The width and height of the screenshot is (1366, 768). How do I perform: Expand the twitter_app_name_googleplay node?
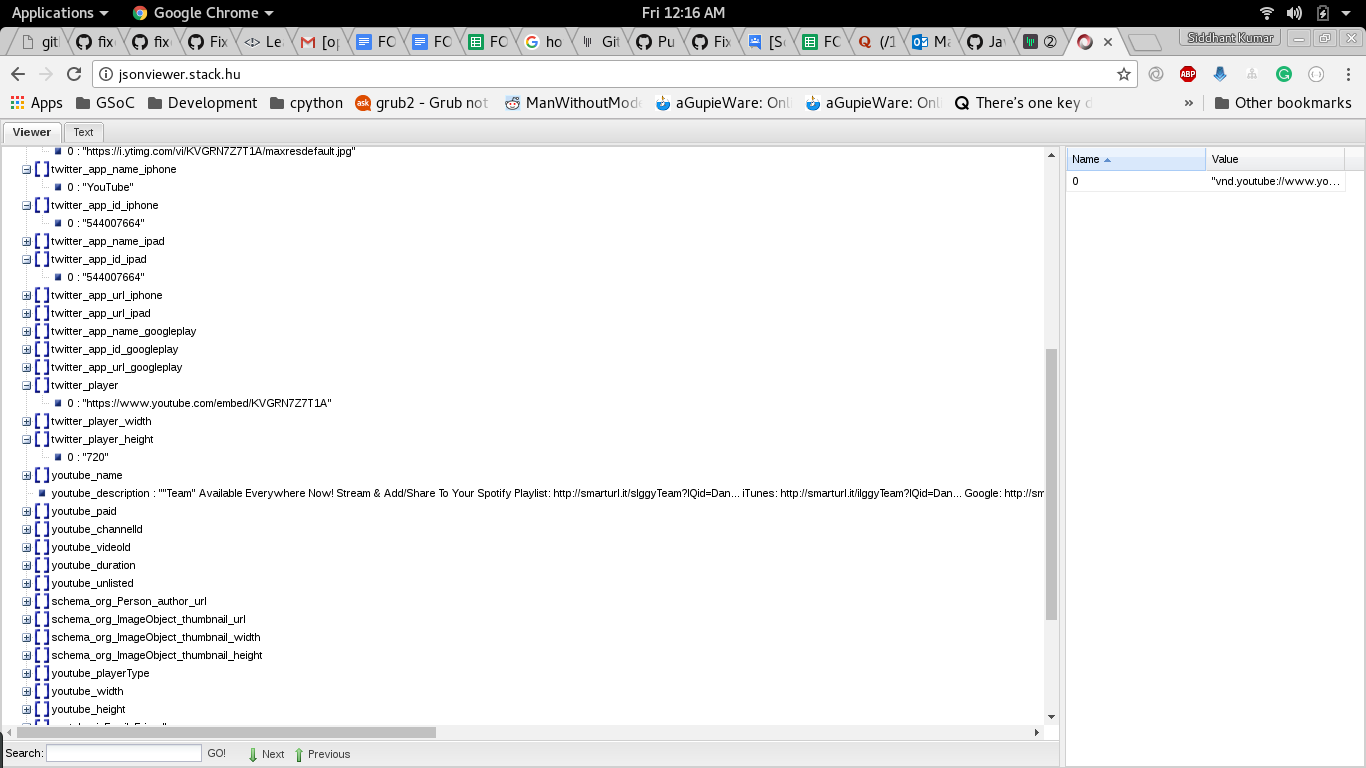coord(27,331)
